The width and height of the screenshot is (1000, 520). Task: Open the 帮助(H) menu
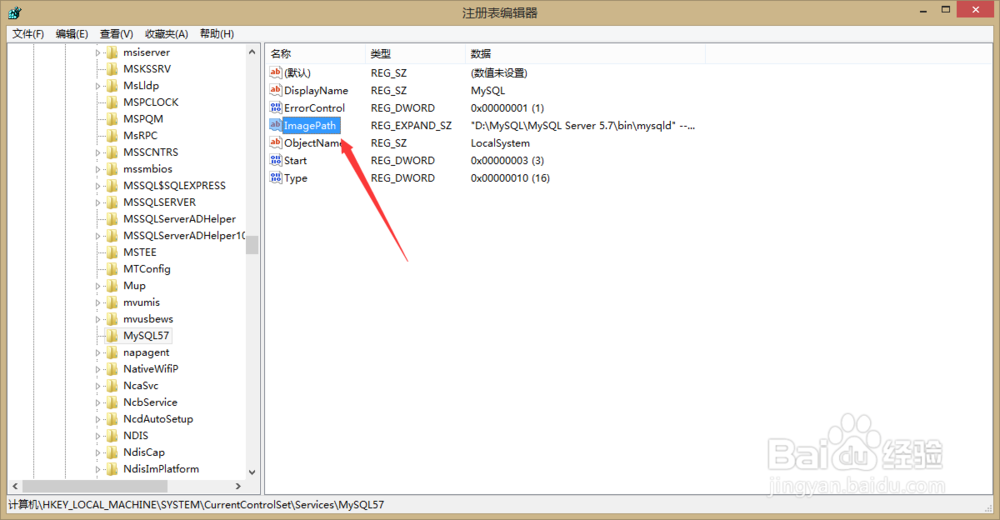click(x=217, y=34)
